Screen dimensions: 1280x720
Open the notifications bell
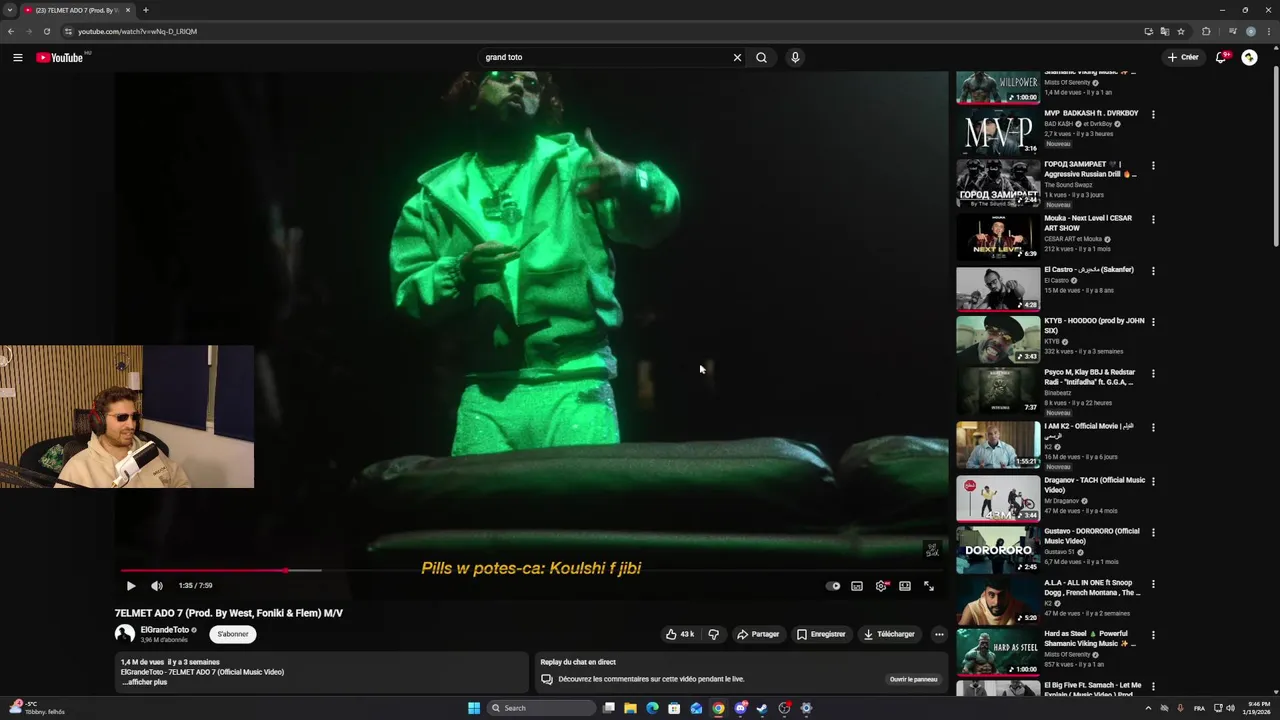(x=1220, y=58)
